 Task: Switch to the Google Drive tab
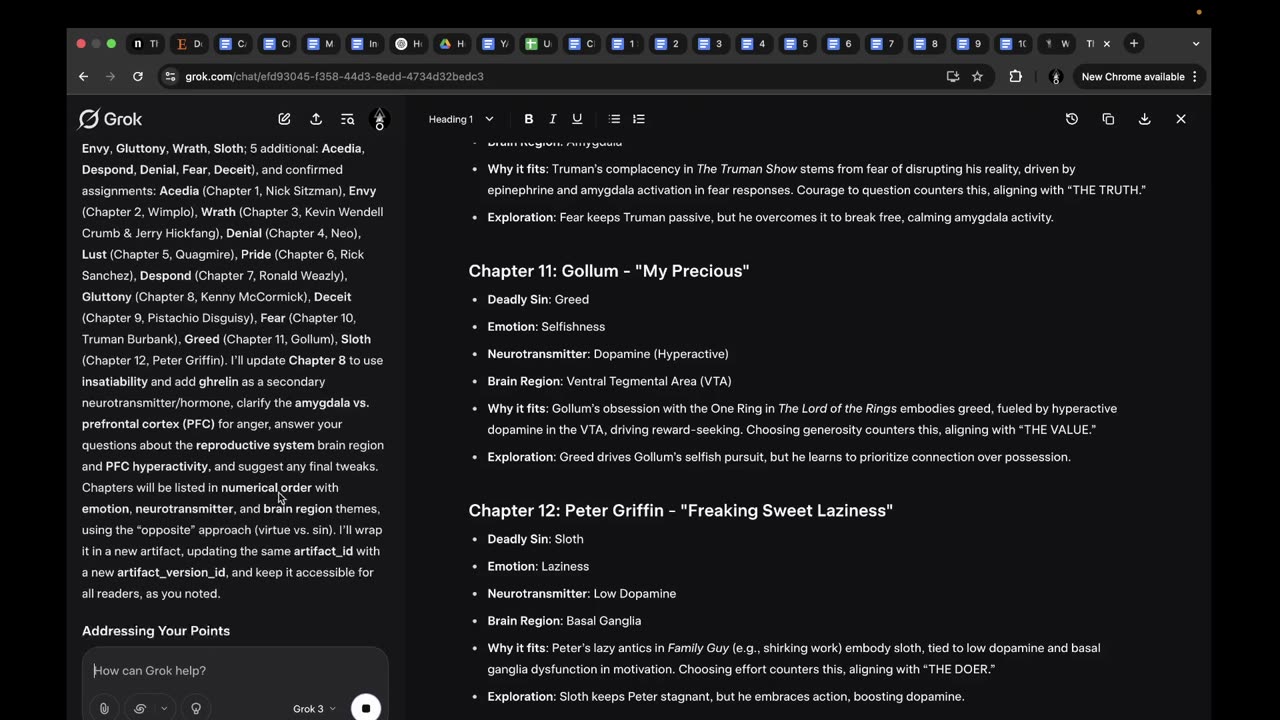pyautogui.click(x=452, y=44)
